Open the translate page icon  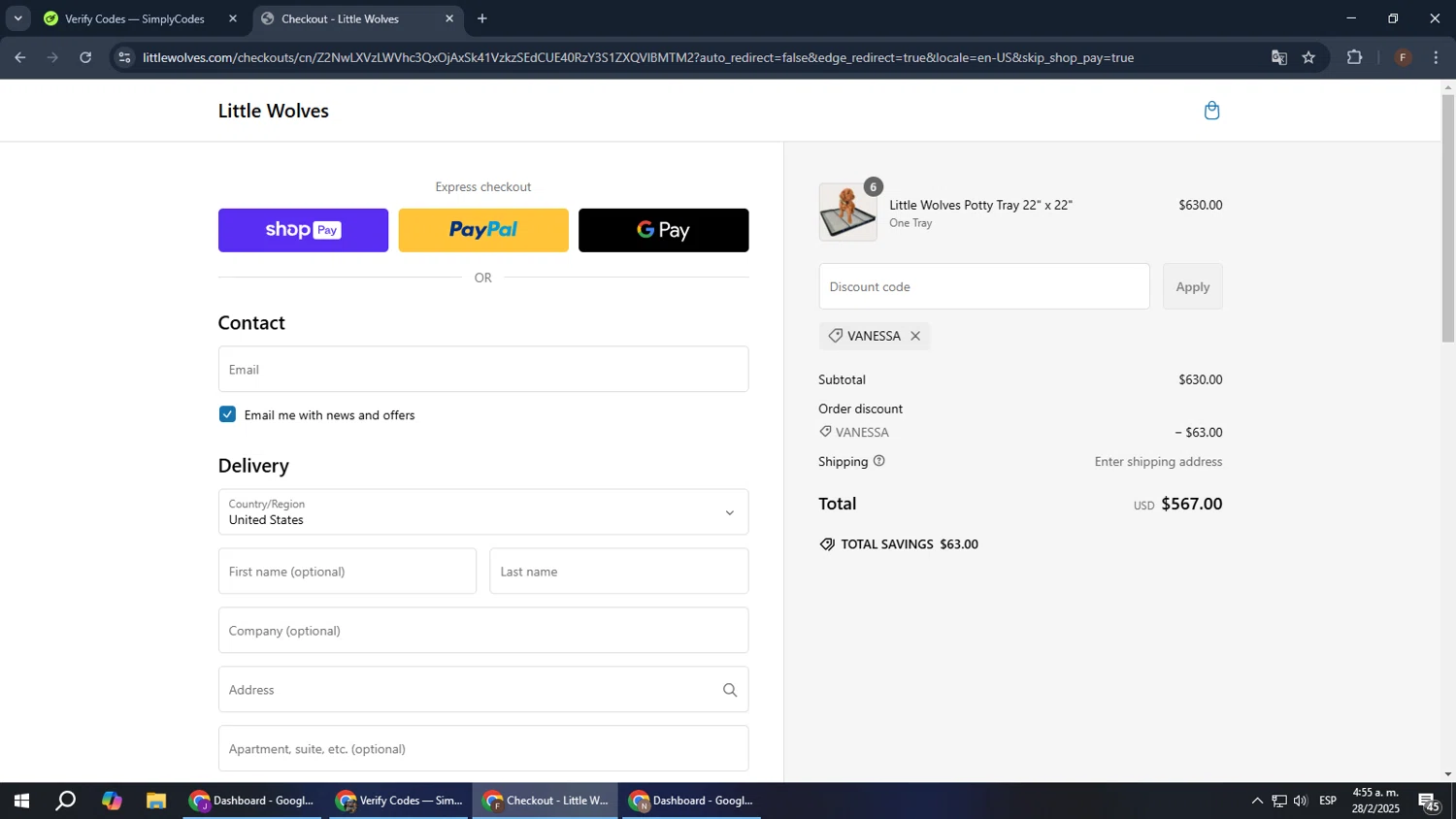[1279, 57]
